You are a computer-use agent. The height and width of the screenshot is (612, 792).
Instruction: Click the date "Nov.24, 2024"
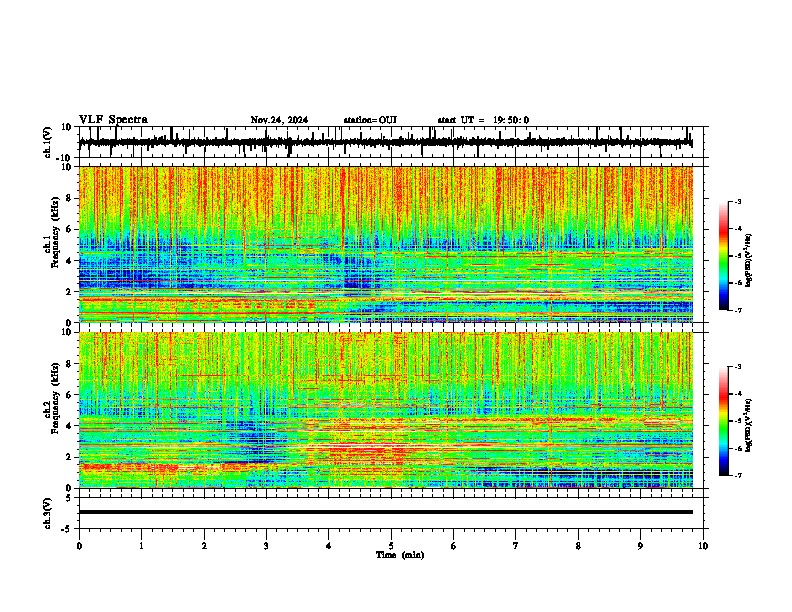(x=279, y=120)
